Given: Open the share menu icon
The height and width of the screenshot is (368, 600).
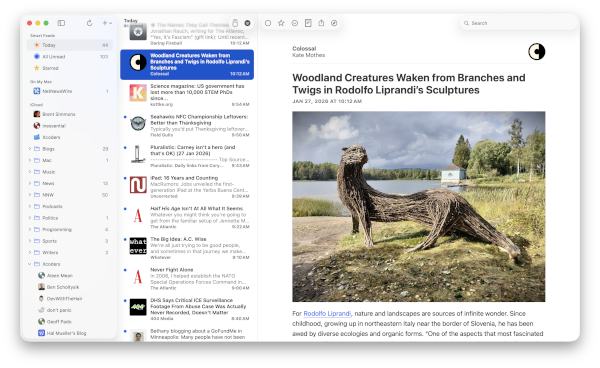Looking at the screenshot, I should 321,23.
